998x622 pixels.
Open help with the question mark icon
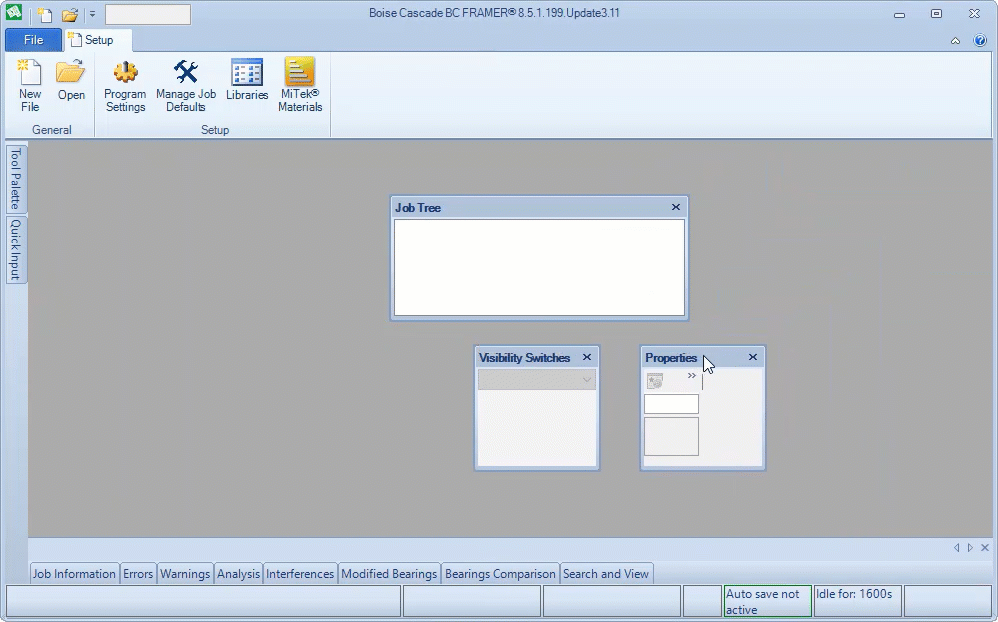coord(980,41)
